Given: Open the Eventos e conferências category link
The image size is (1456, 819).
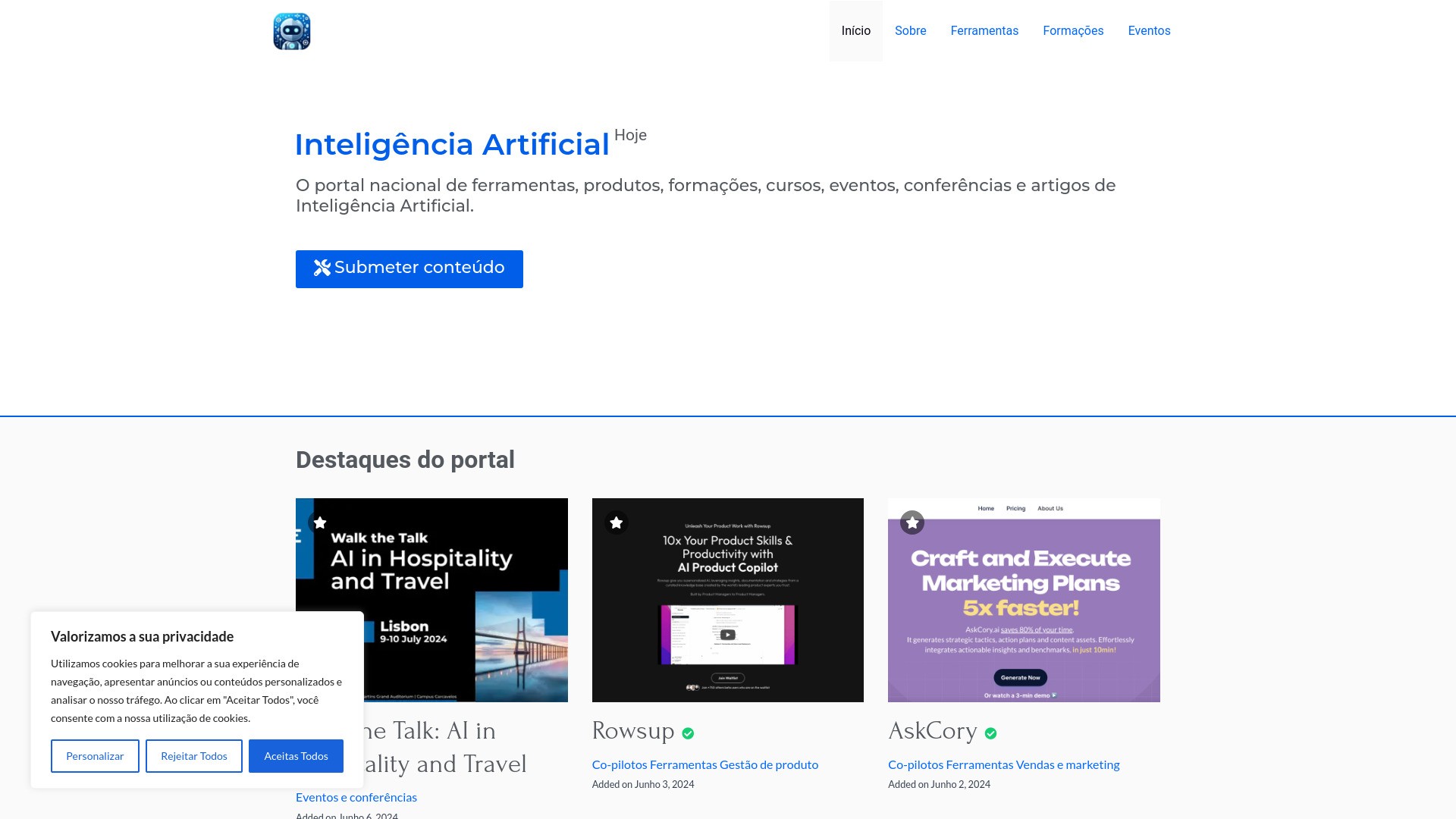Looking at the screenshot, I should pyautogui.click(x=356, y=797).
